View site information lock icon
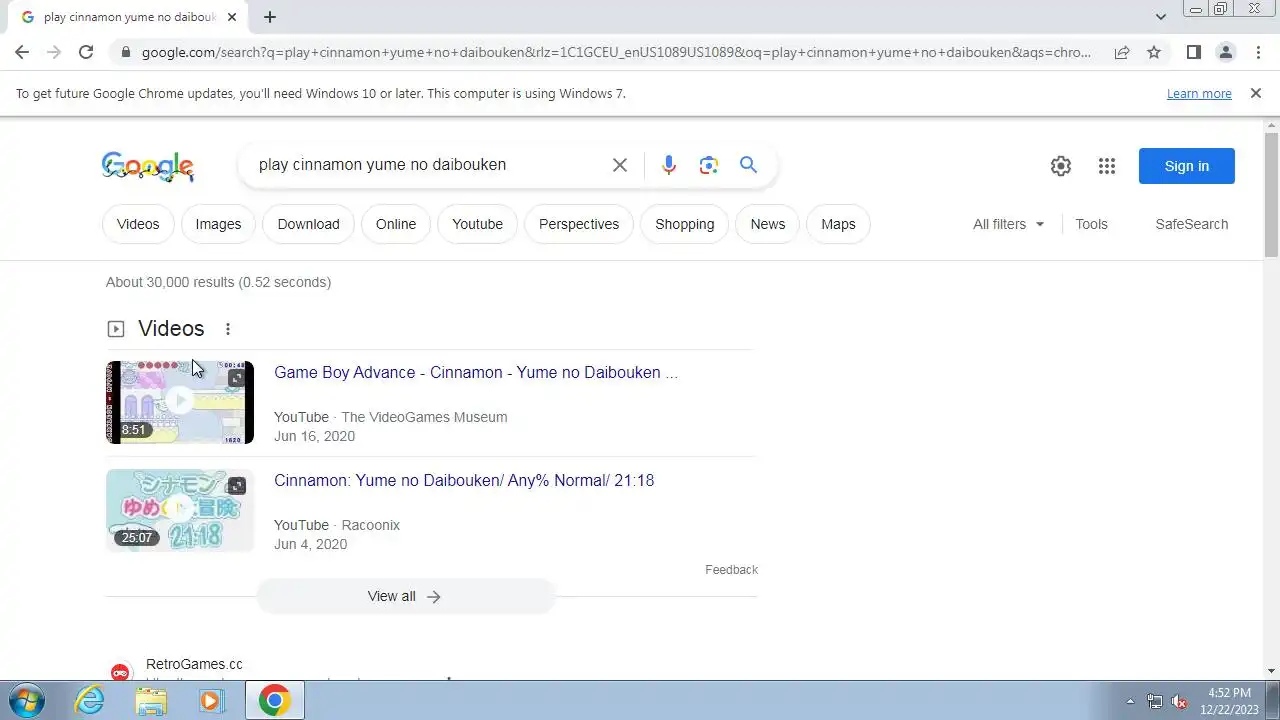This screenshot has width=1280, height=720. (124, 52)
